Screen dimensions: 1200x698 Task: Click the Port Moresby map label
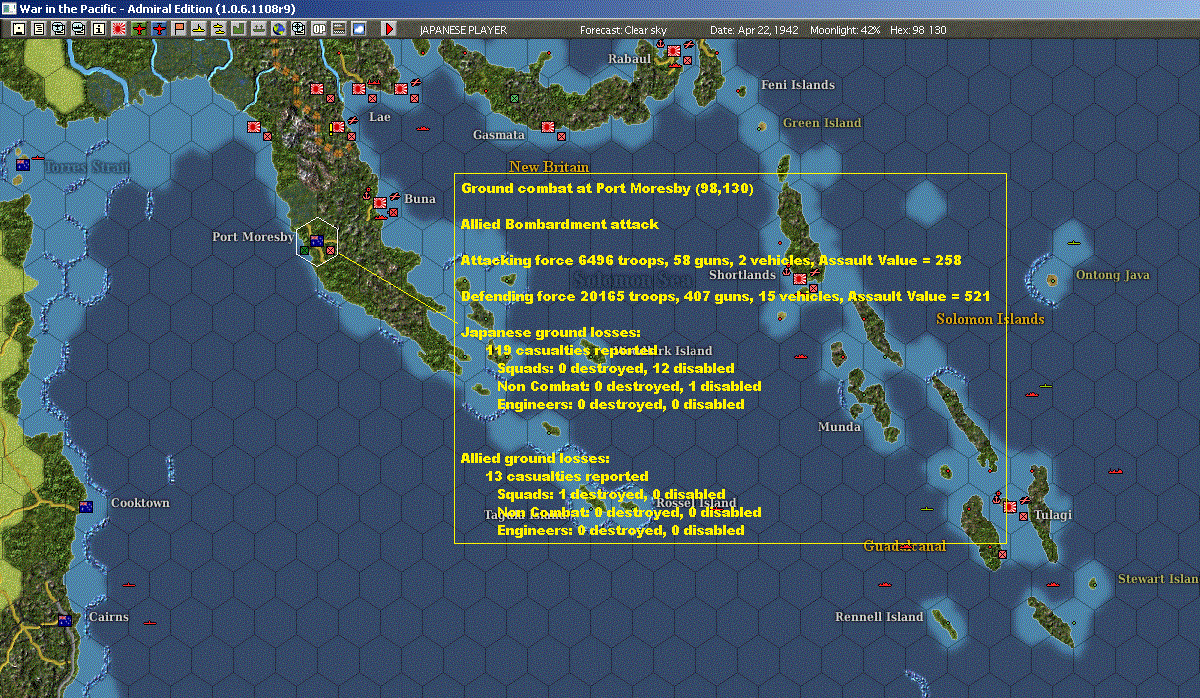click(253, 237)
